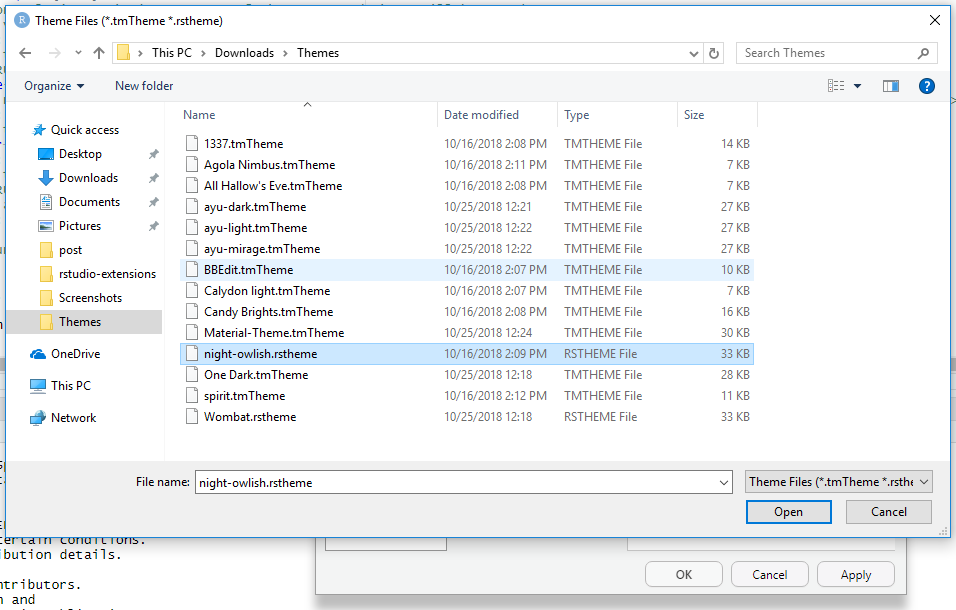Open the rstudio-extensions folder

[107, 274]
